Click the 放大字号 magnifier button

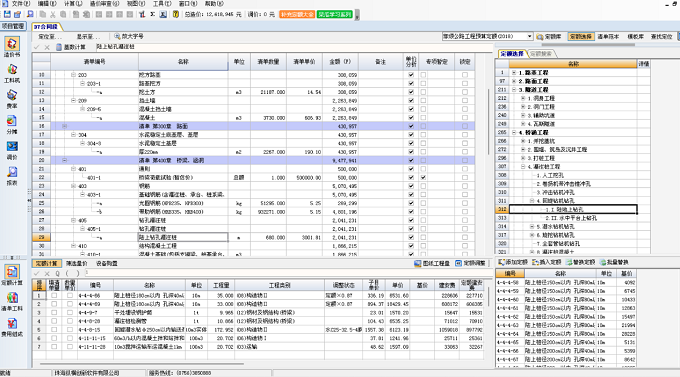pyautogui.click(x=128, y=36)
